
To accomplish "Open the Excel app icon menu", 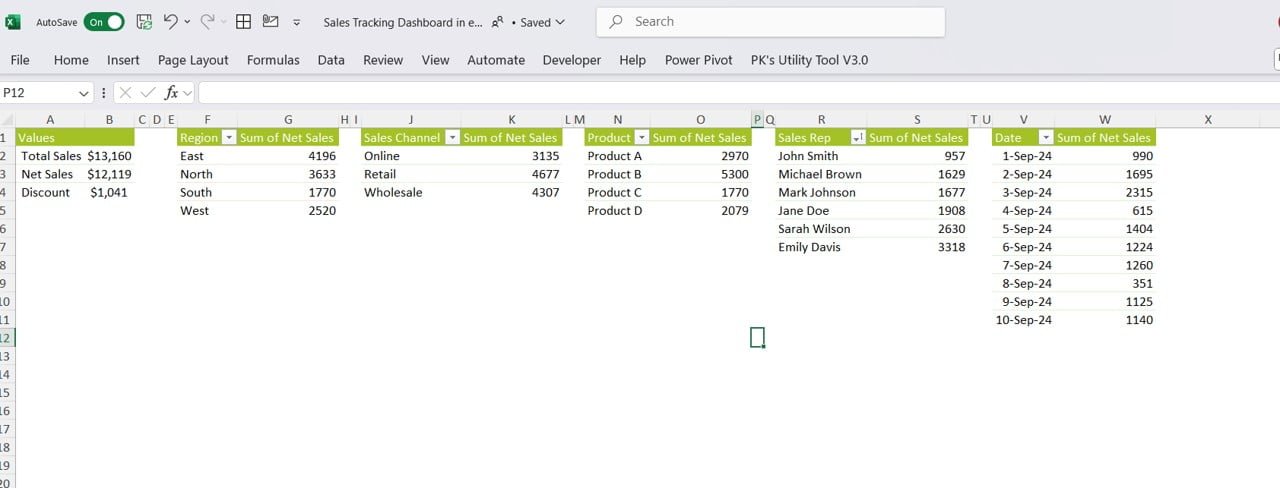I will click(x=13, y=21).
